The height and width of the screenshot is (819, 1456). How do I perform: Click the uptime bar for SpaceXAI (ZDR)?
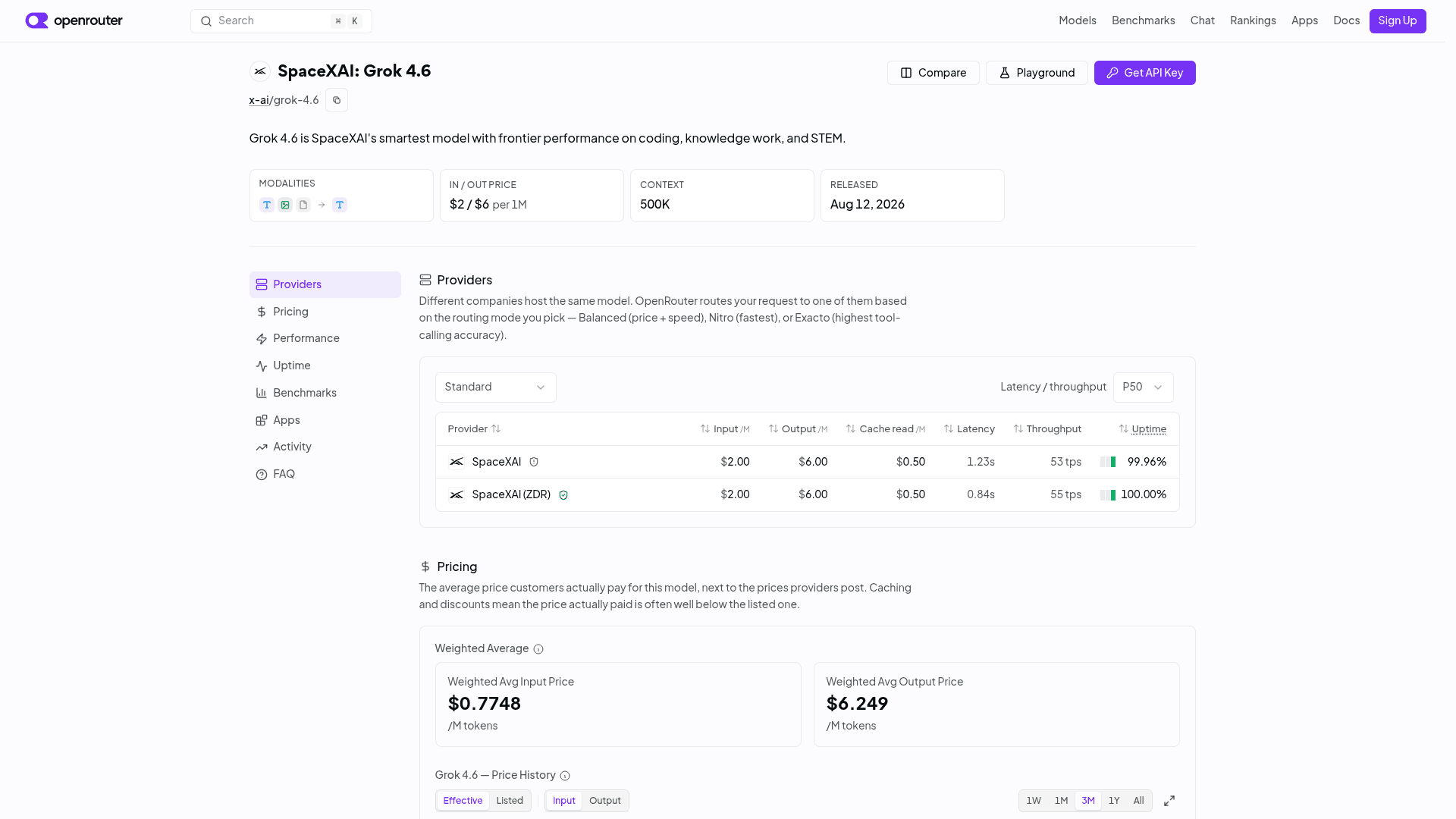pyautogui.click(x=1108, y=495)
